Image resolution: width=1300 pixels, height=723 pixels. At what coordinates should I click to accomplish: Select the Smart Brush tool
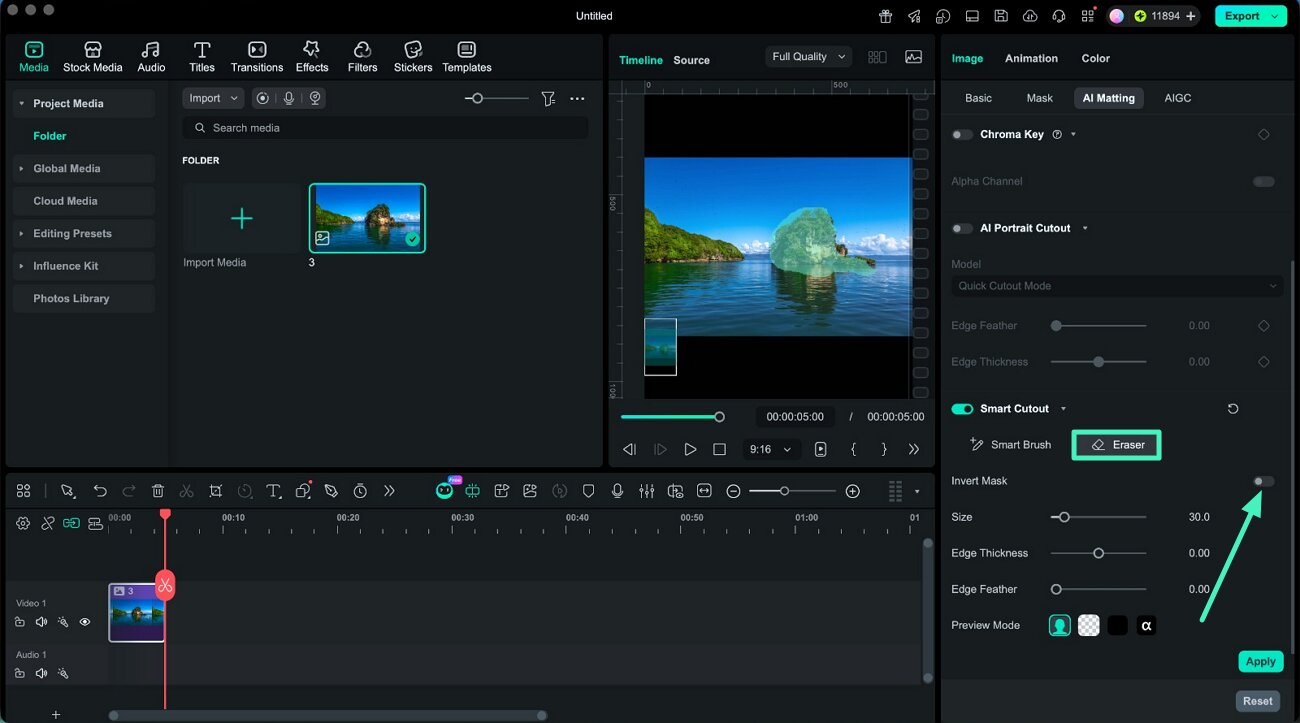1010,445
